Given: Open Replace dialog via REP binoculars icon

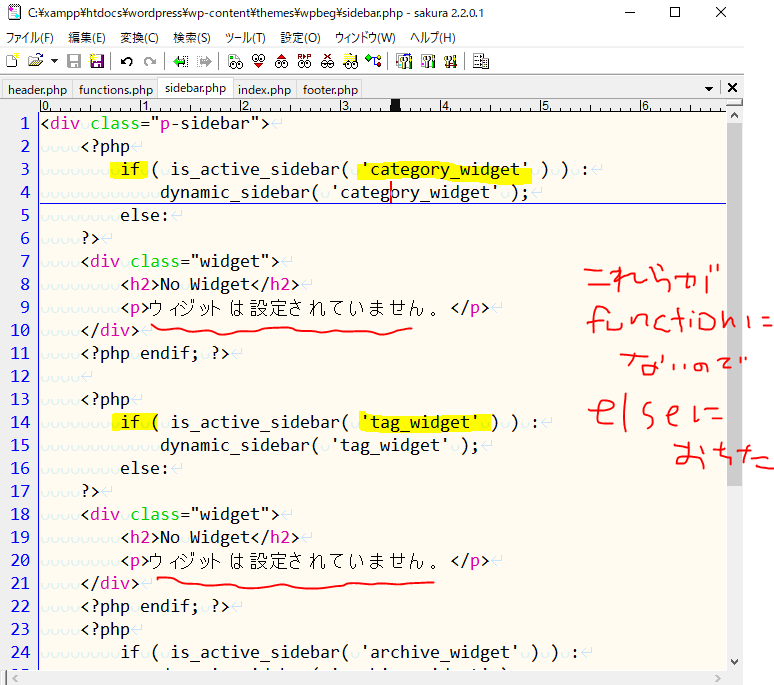Looking at the screenshot, I should point(304,61).
